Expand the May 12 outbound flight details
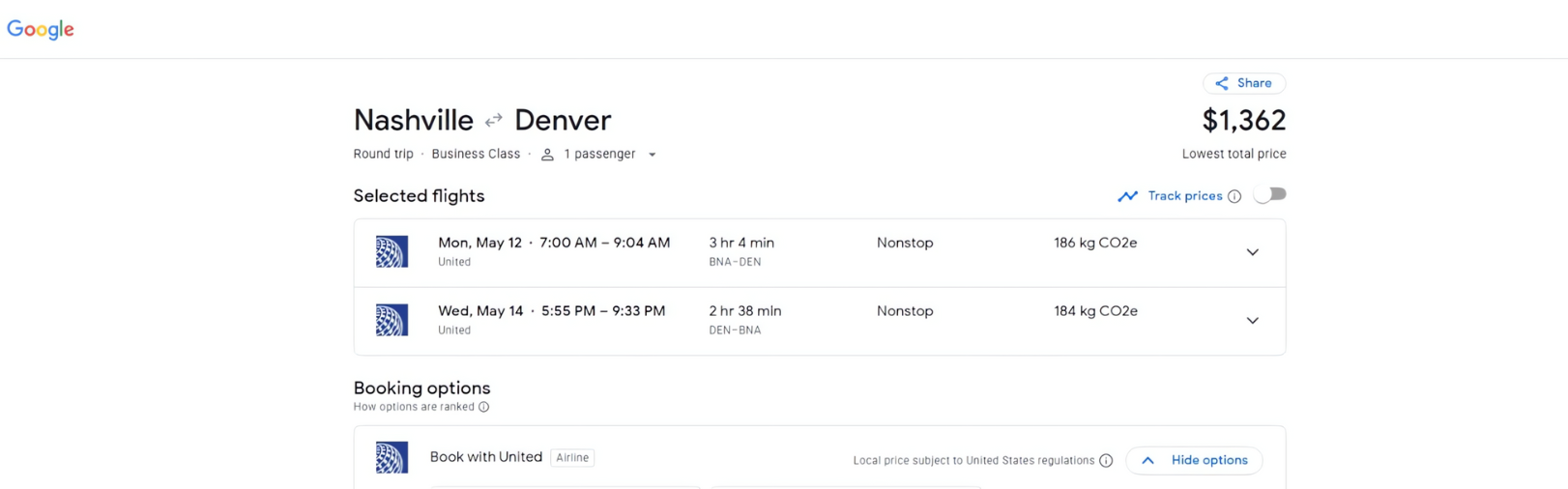 [x=1252, y=252]
